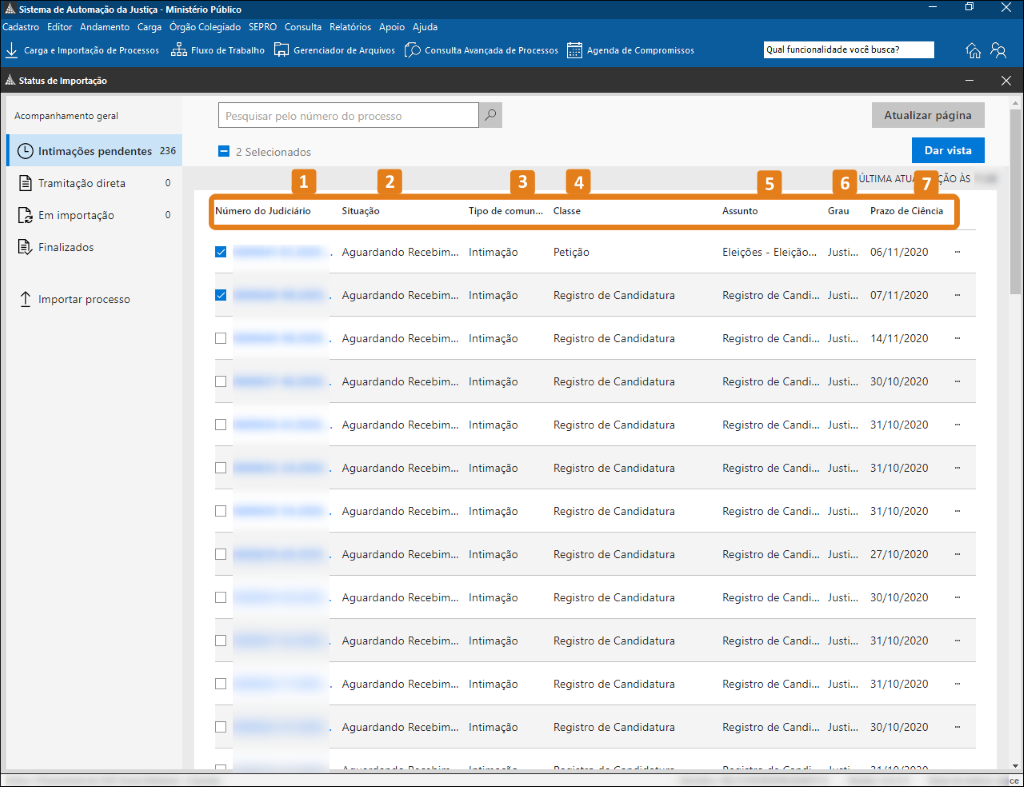The width and height of the screenshot is (1024, 787).
Task: Open row options for the 06/11/2020 entry
Action: tap(958, 252)
